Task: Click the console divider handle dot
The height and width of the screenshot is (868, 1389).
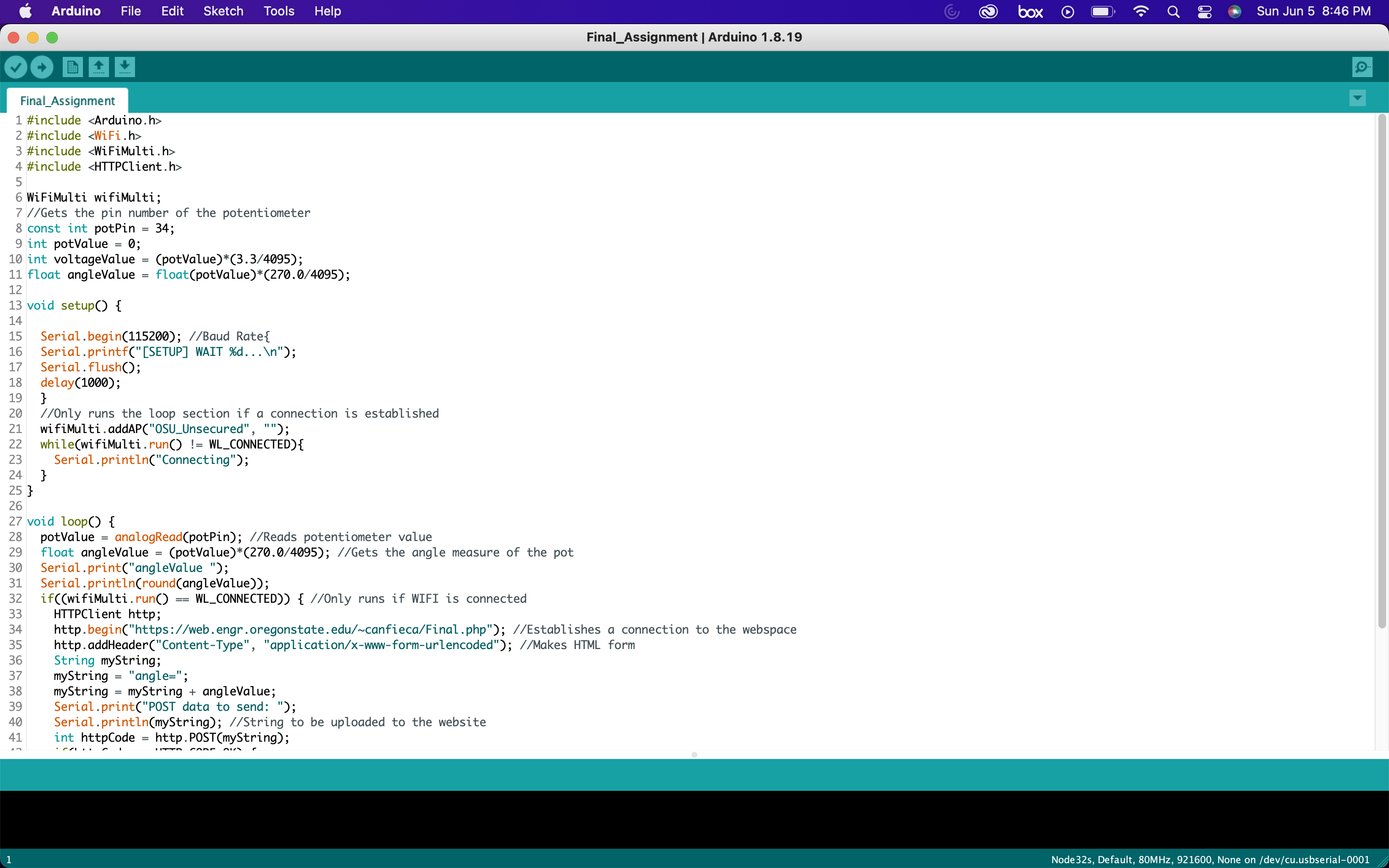Action: pyautogui.click(x=694, y=754)
